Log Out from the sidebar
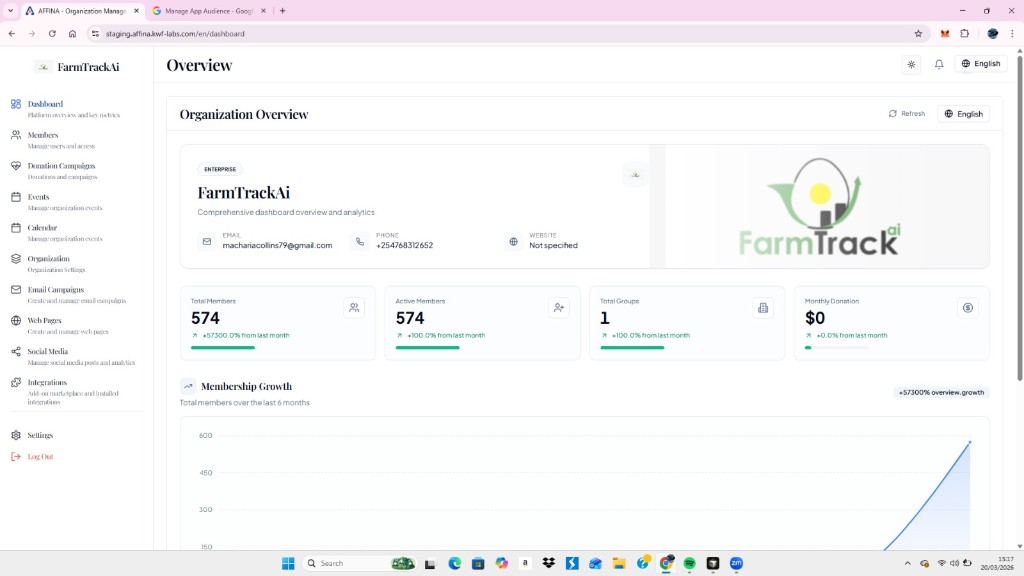The height and width of the screenshot is (576, 1024). pos(38,456)
